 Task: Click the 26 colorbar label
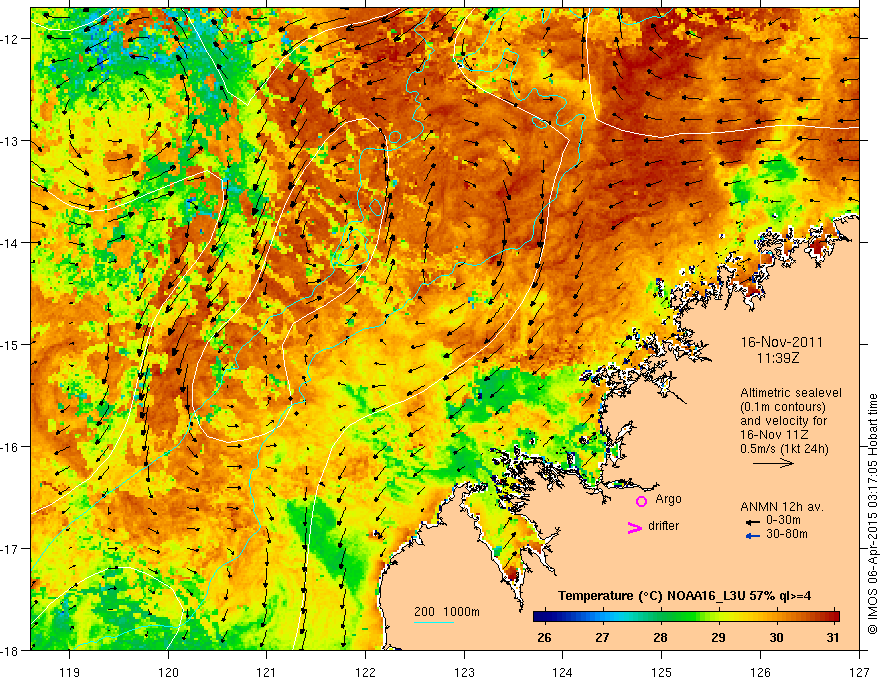(544, 637)
